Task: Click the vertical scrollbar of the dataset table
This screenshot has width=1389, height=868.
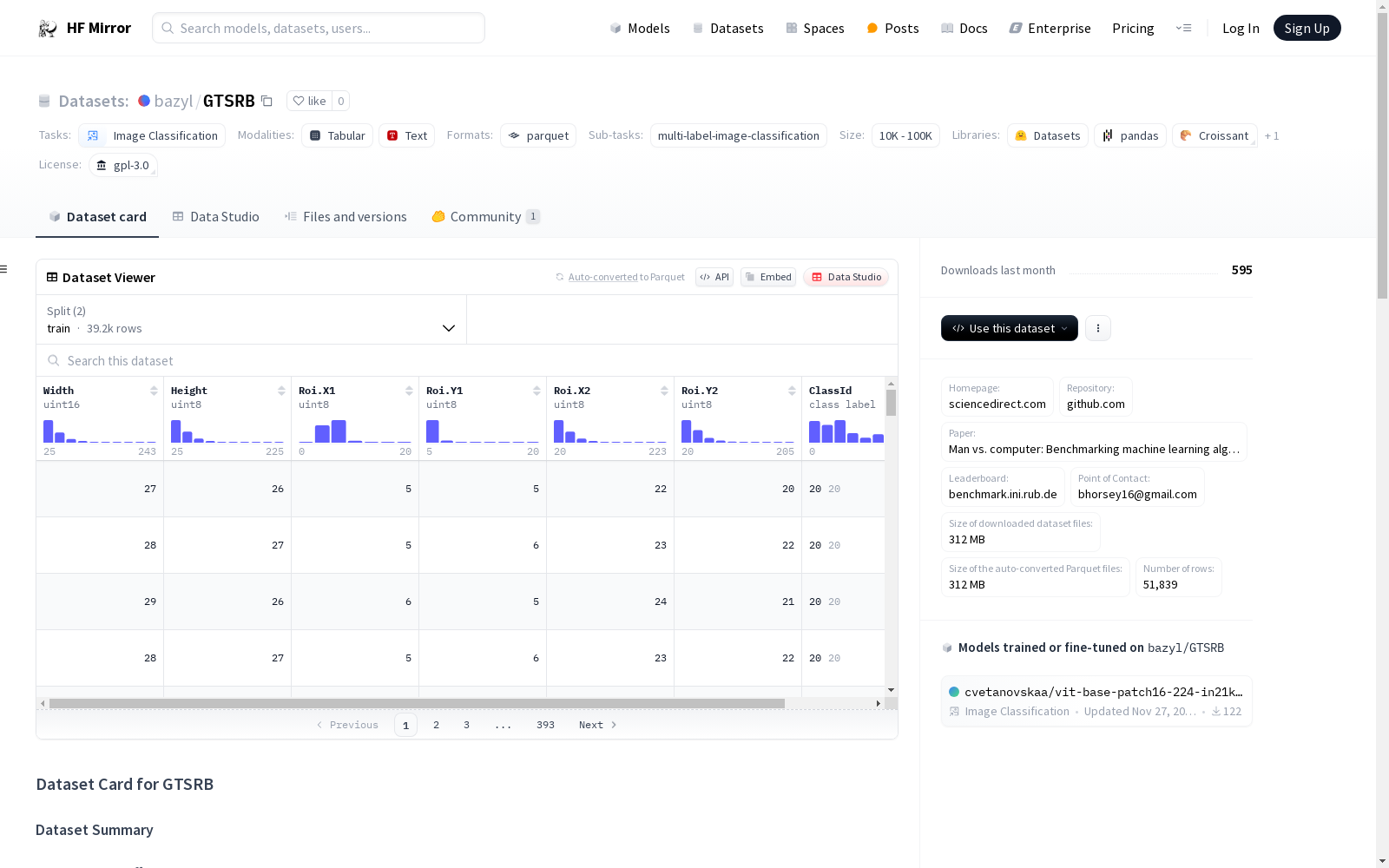Action: (891, 403)
